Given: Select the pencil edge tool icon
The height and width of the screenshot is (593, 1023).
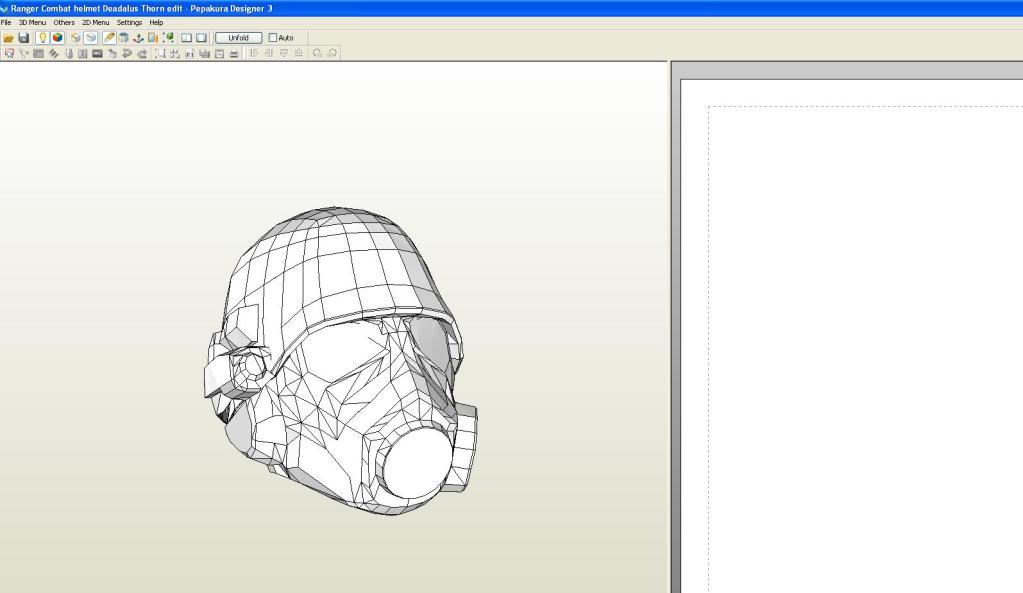Looking at the screenshot, I should (108, 38).
